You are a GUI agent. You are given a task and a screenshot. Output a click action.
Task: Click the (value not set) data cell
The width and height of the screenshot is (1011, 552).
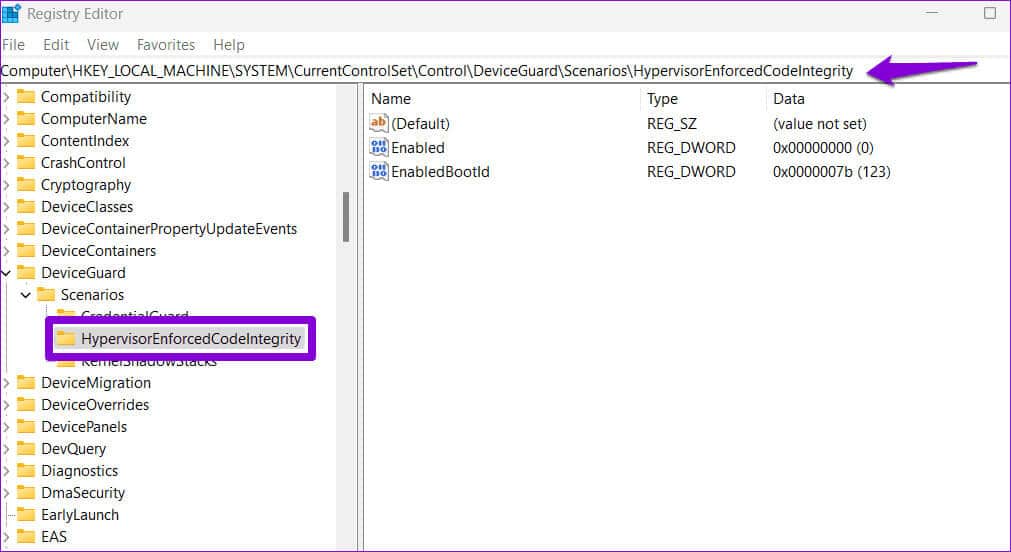click(820, 124)
